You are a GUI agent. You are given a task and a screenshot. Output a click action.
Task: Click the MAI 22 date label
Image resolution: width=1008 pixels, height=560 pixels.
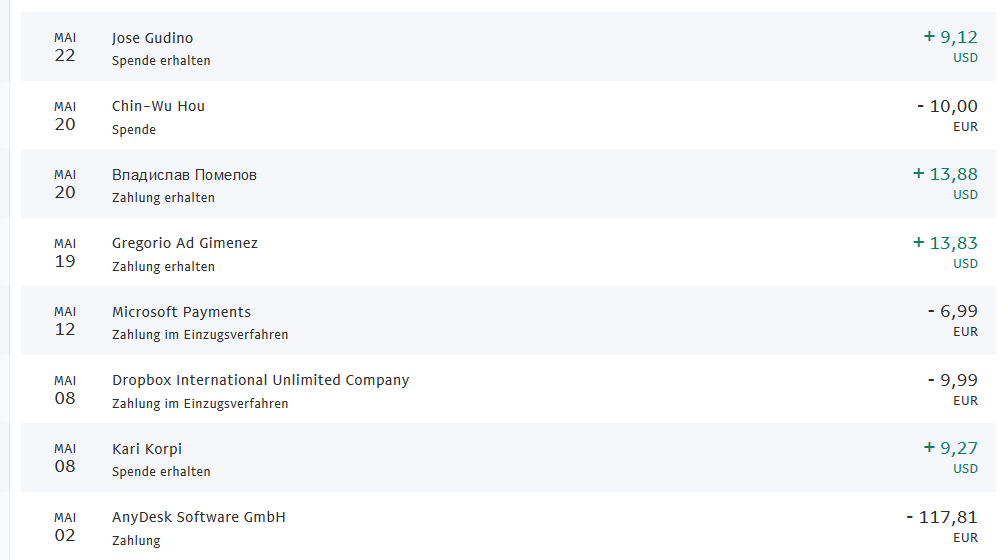point(65,47)
